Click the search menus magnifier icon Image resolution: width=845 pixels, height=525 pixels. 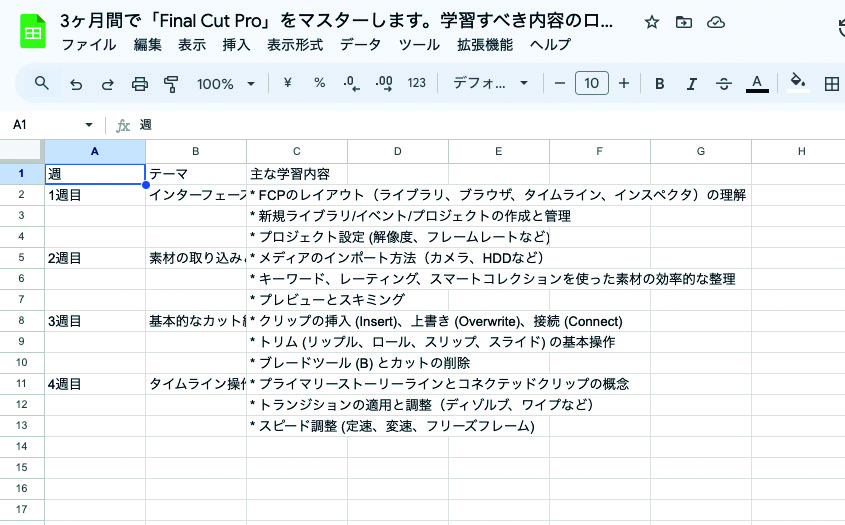point(41,84)
